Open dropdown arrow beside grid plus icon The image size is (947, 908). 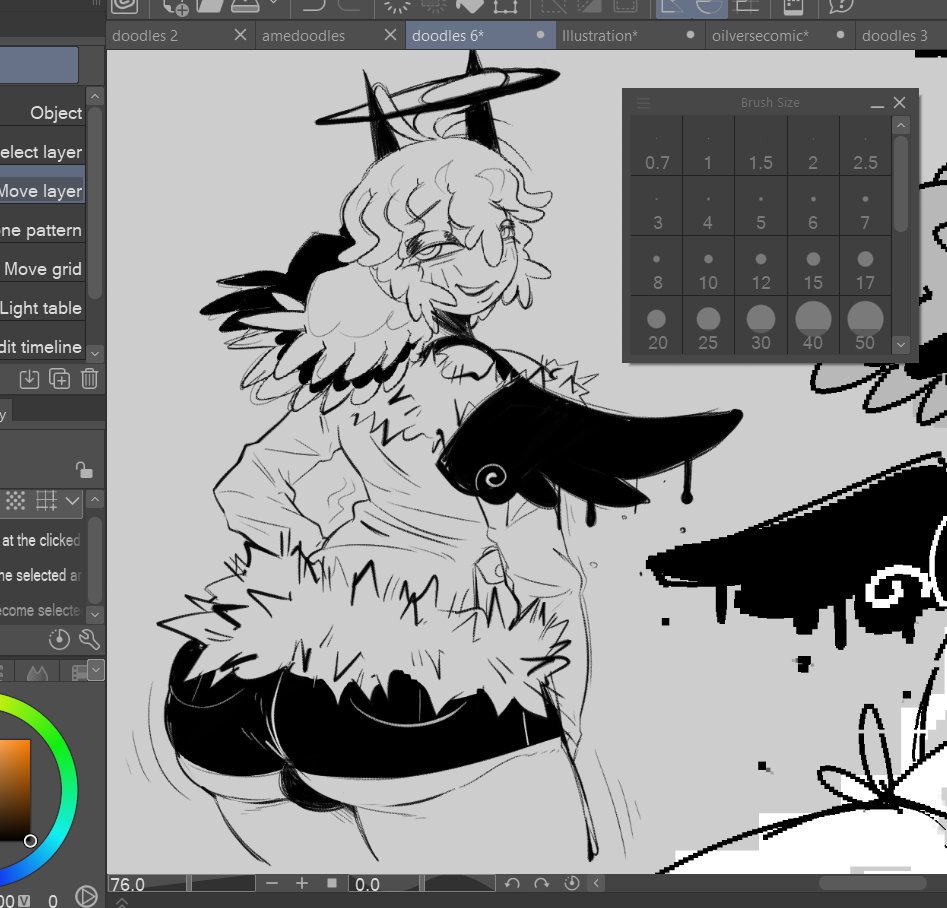click(72, 501)
